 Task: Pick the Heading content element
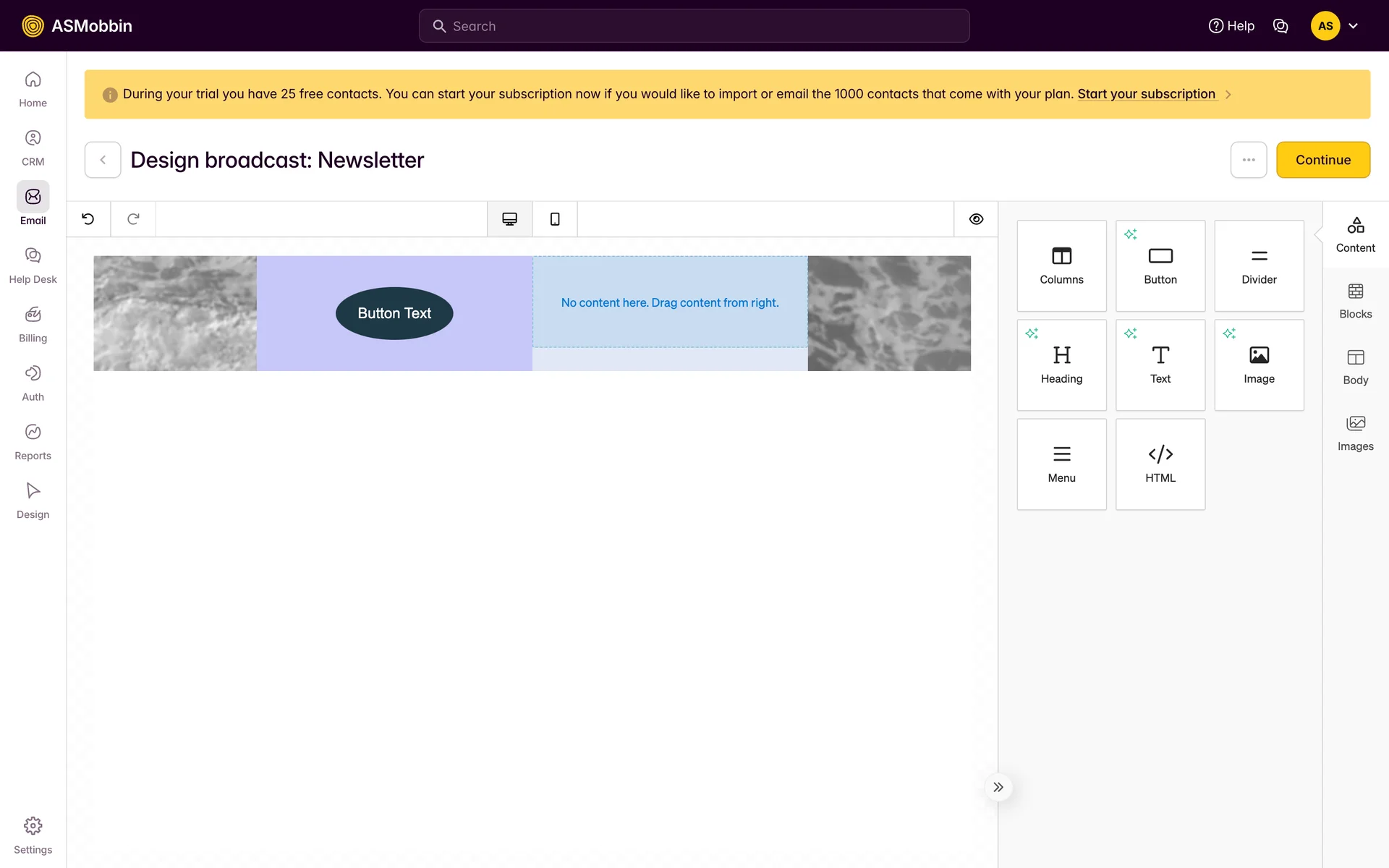[x=1061, y=365]
